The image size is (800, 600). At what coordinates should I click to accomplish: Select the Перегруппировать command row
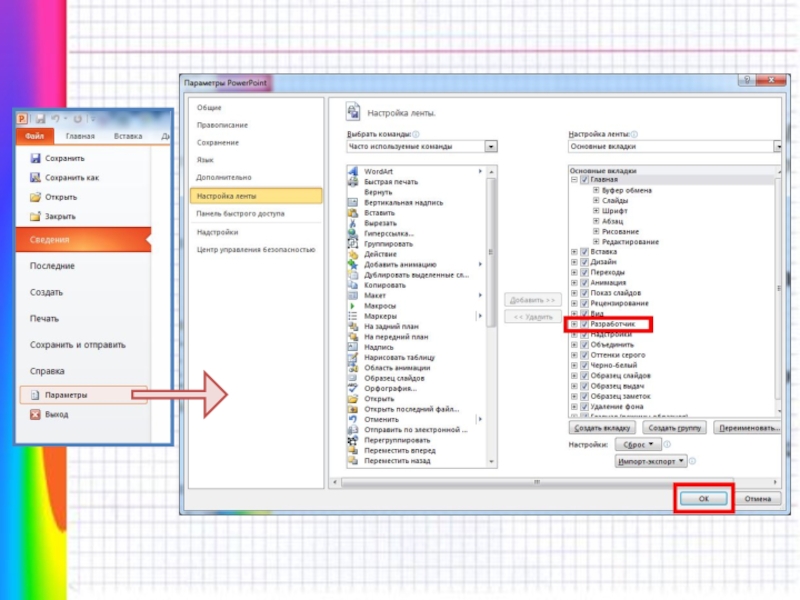pos(417,440)
